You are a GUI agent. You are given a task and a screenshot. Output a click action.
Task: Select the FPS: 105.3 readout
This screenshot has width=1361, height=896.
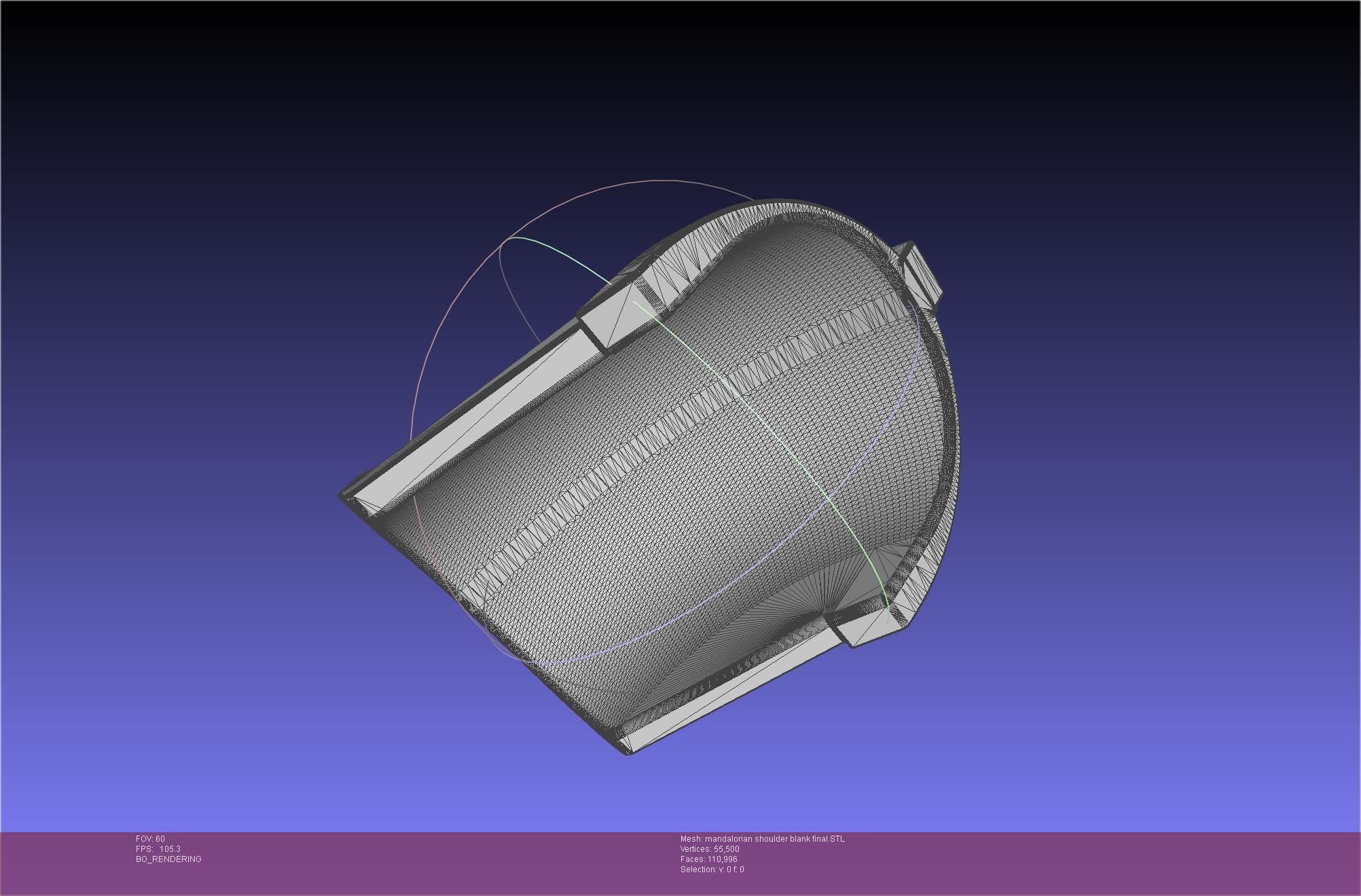(x=158, y=849)
